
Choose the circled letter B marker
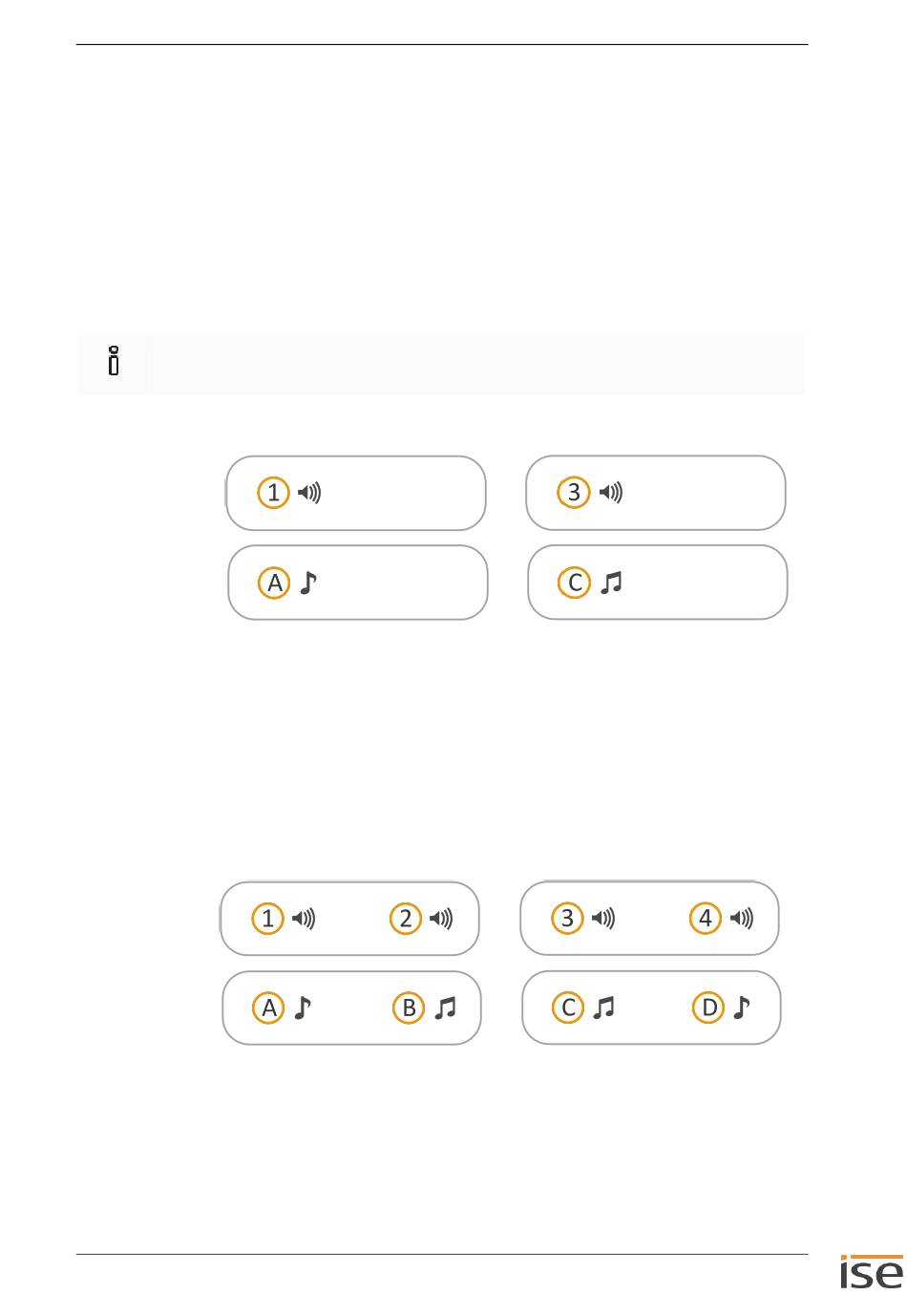pos(409,1008)
